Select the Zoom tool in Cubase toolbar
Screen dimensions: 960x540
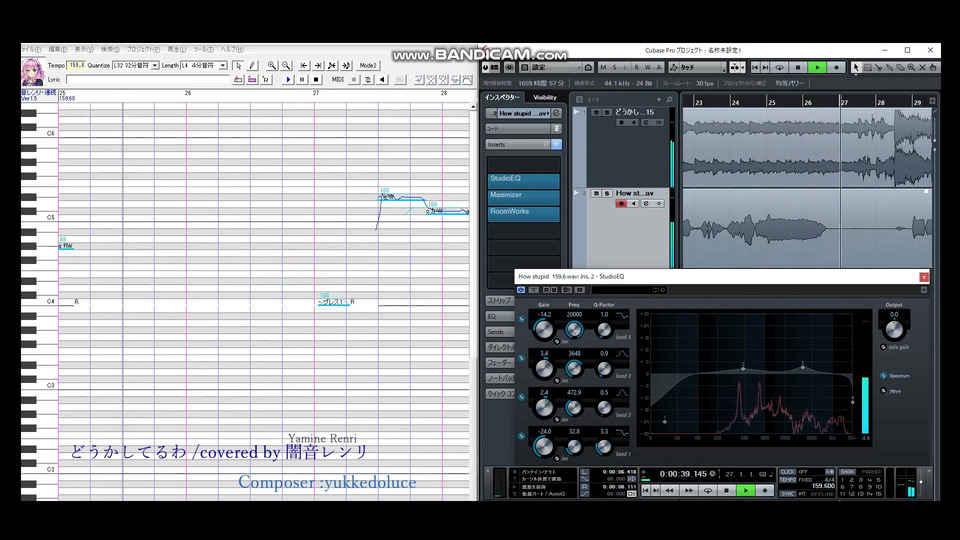tap(911, 67)
